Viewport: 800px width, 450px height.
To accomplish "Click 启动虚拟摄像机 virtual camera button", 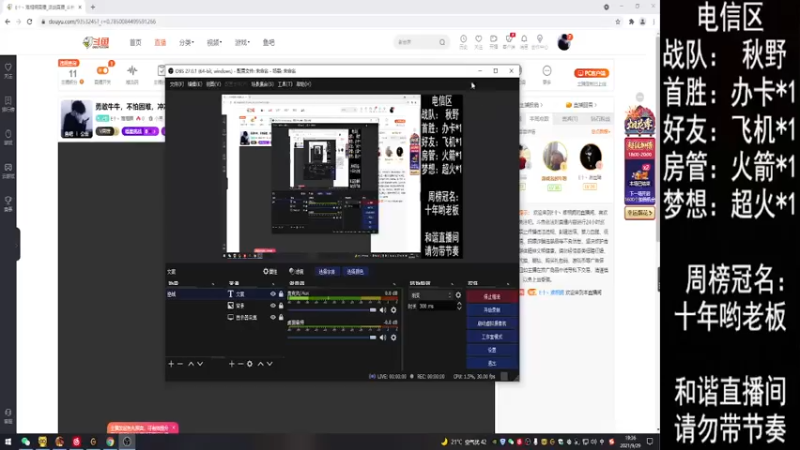I will [x=492, y=323].
